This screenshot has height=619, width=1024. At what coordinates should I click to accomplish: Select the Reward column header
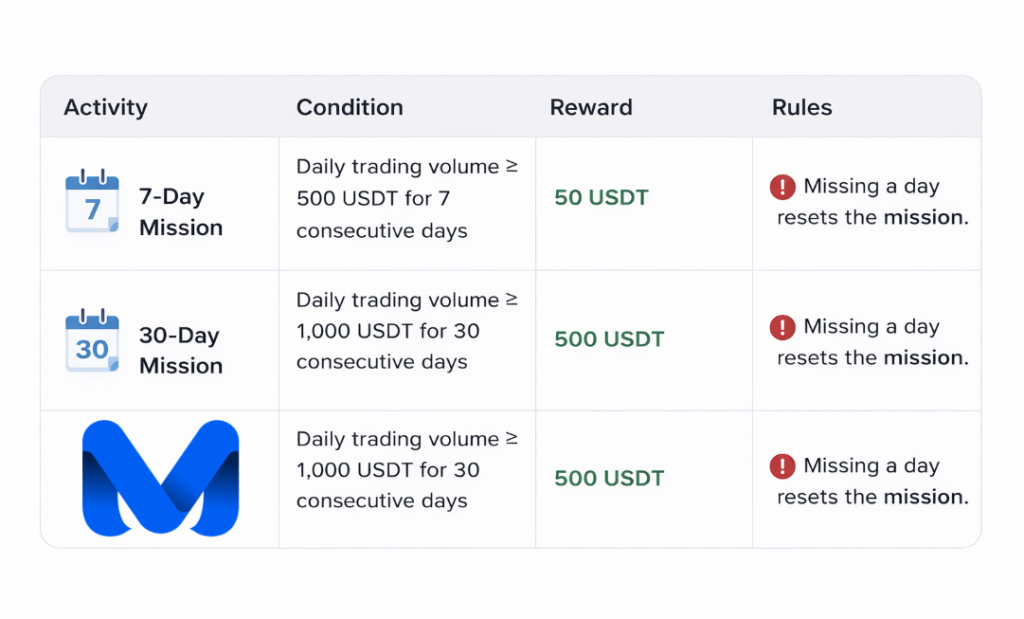[591, 108]
